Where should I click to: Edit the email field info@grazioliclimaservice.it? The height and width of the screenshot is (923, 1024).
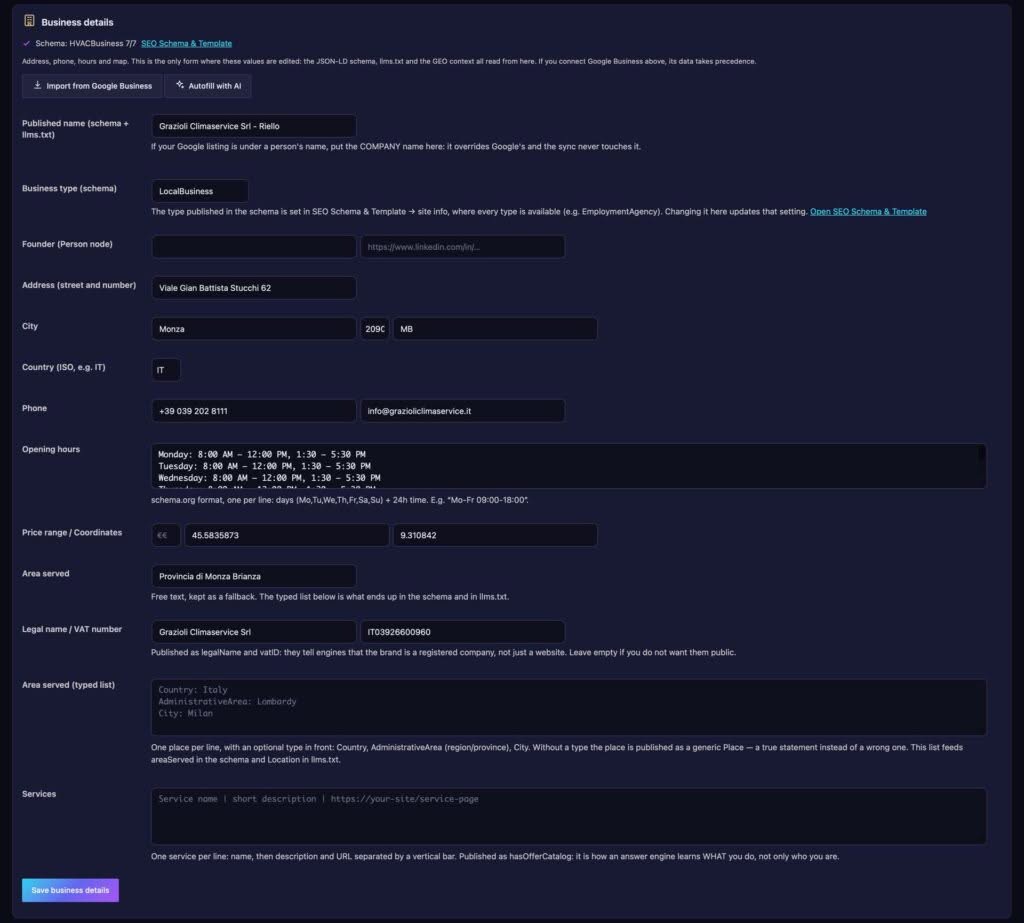point(462,411)
